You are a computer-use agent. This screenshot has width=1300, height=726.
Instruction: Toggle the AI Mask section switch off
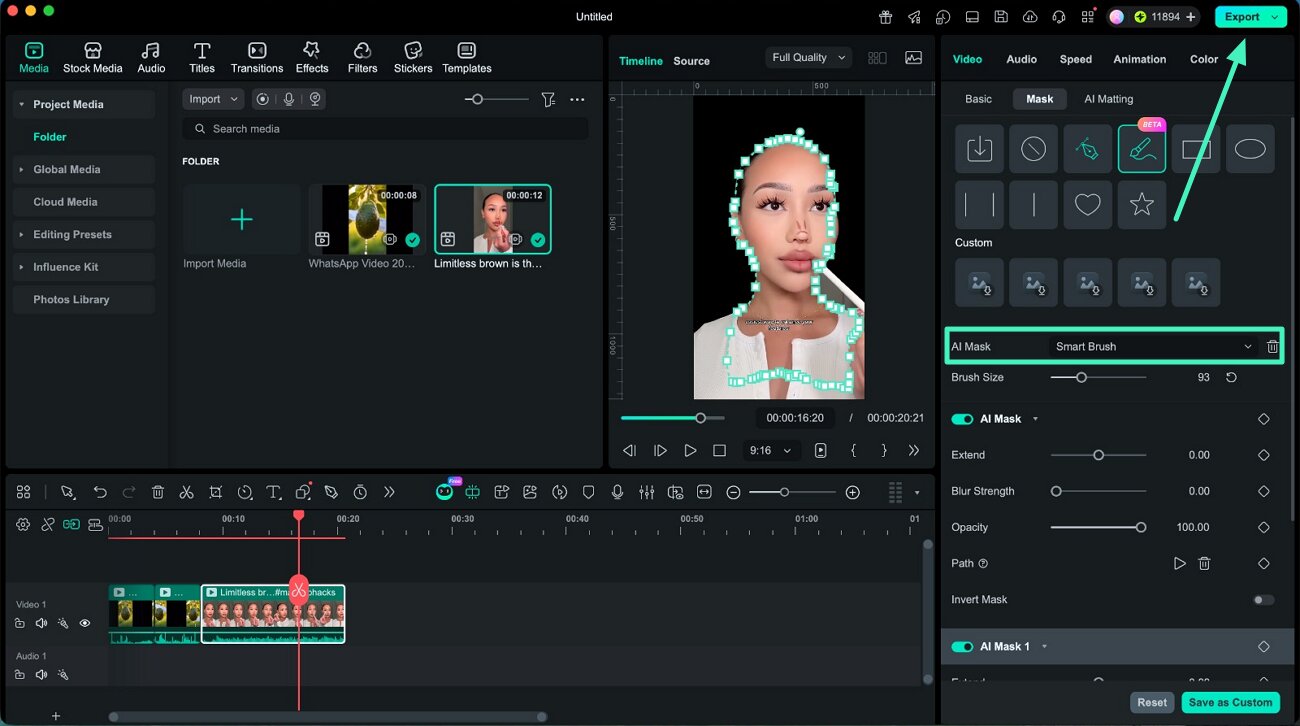point(962,419)
